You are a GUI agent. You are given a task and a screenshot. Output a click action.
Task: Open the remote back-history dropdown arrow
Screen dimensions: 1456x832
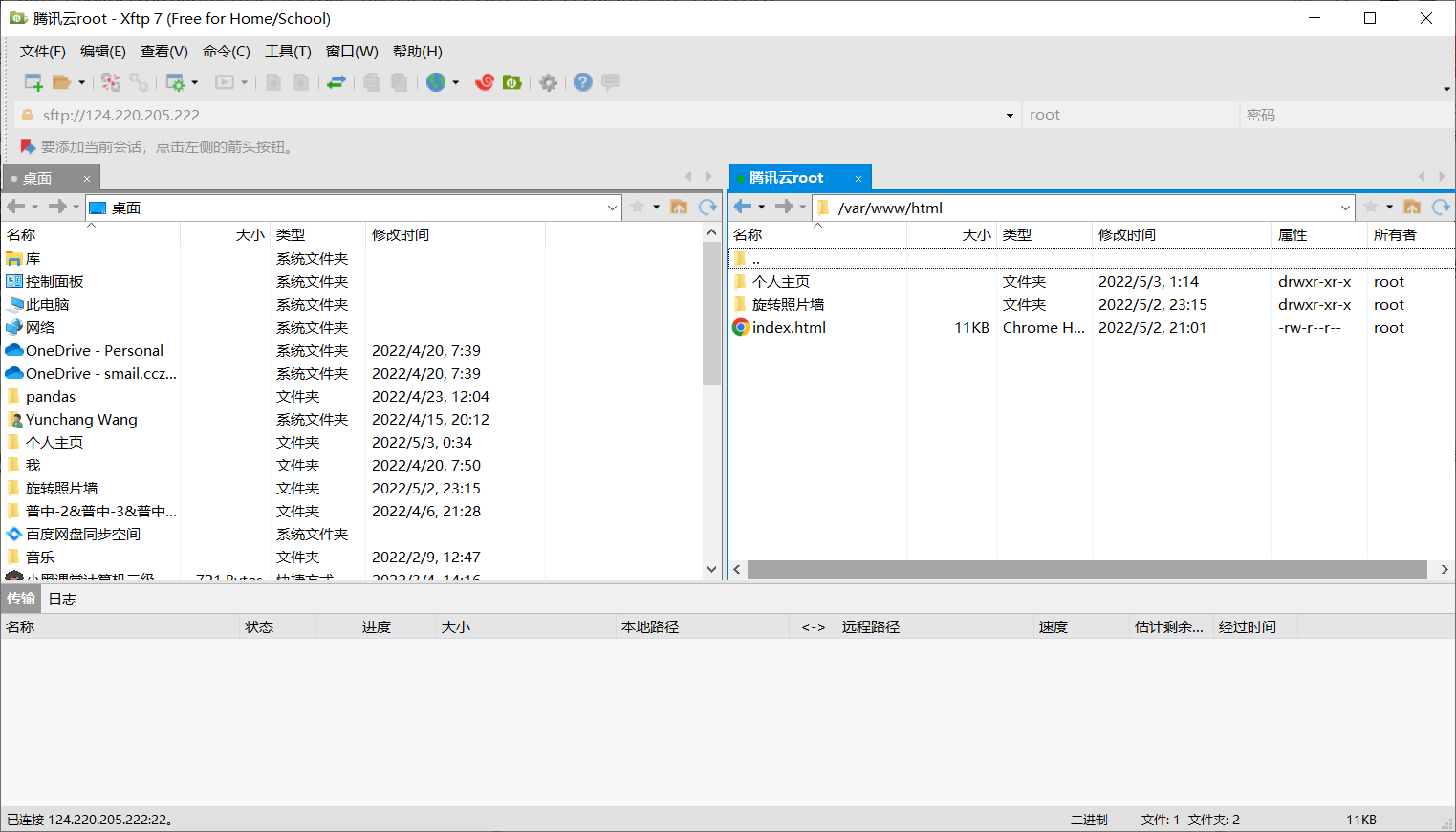(762, 207)
